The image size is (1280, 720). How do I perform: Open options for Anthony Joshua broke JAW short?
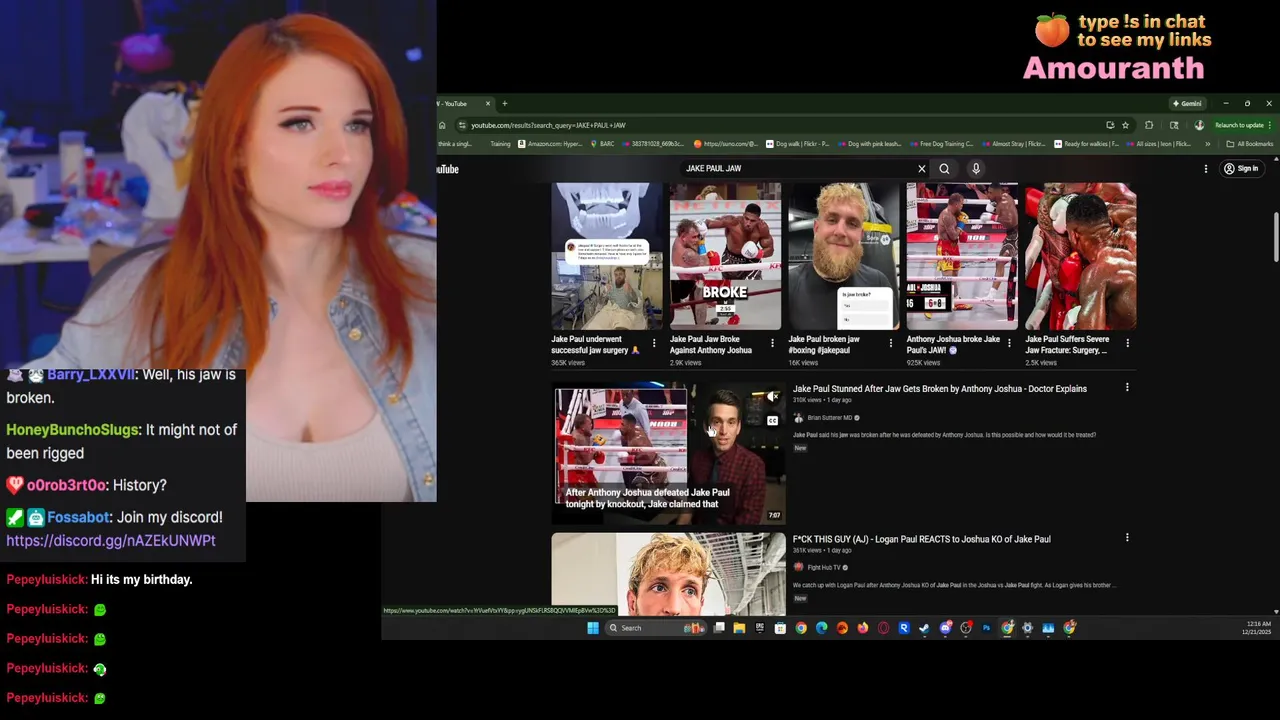coord(1009,343)
